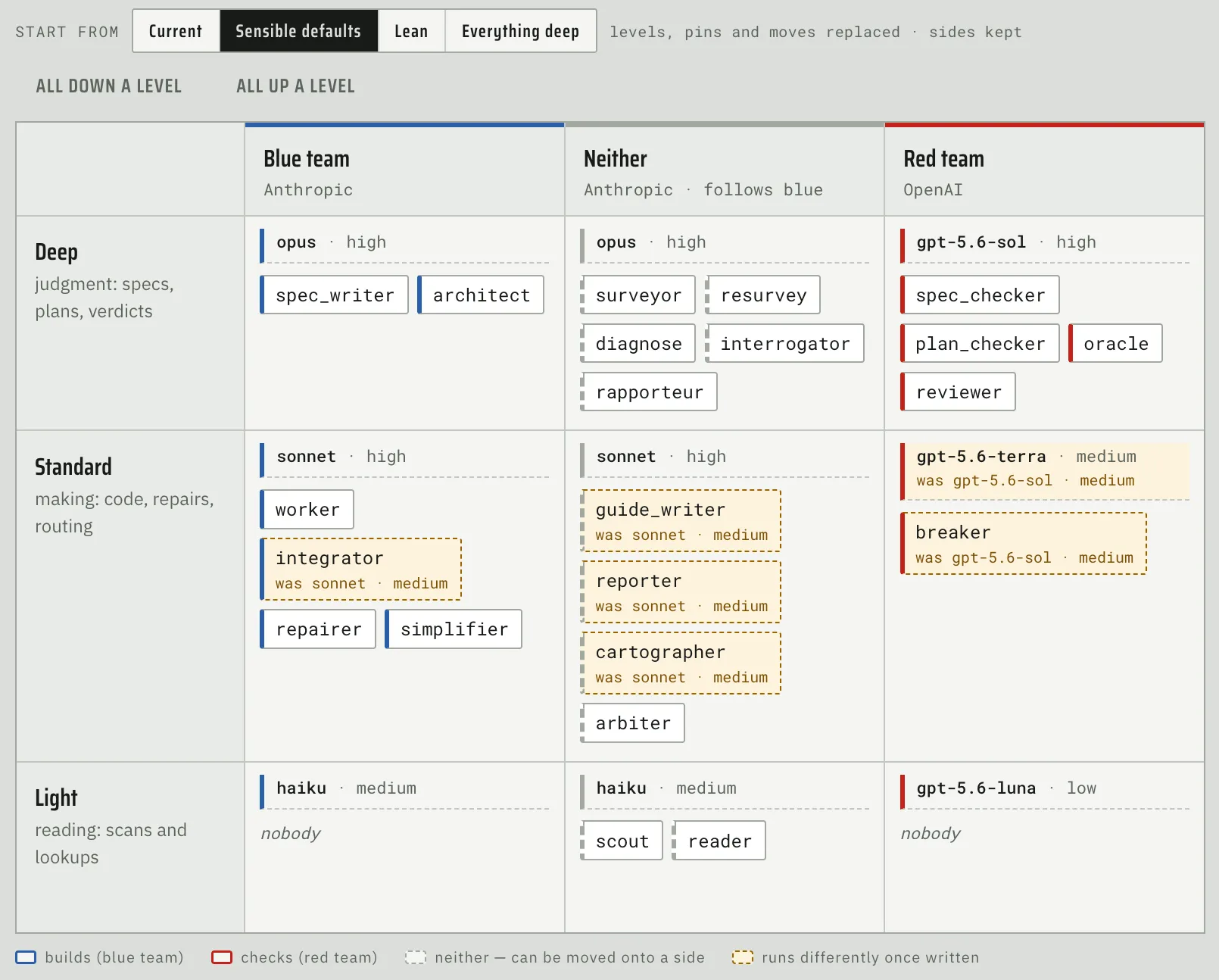1219x980 pixels.
Task: Click ALL DOWN A LEVEL
Action: (109, 86)
